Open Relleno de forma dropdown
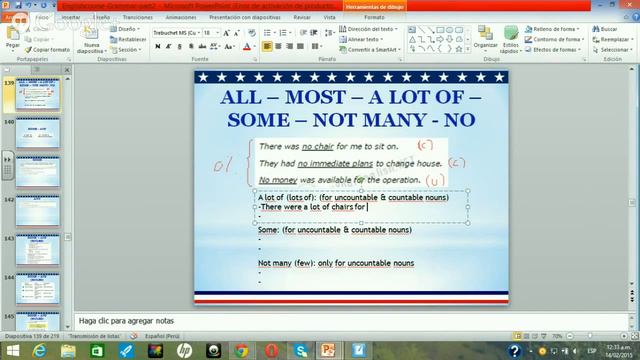Screen dimensions: 640x360 click(x=552, y=29)
